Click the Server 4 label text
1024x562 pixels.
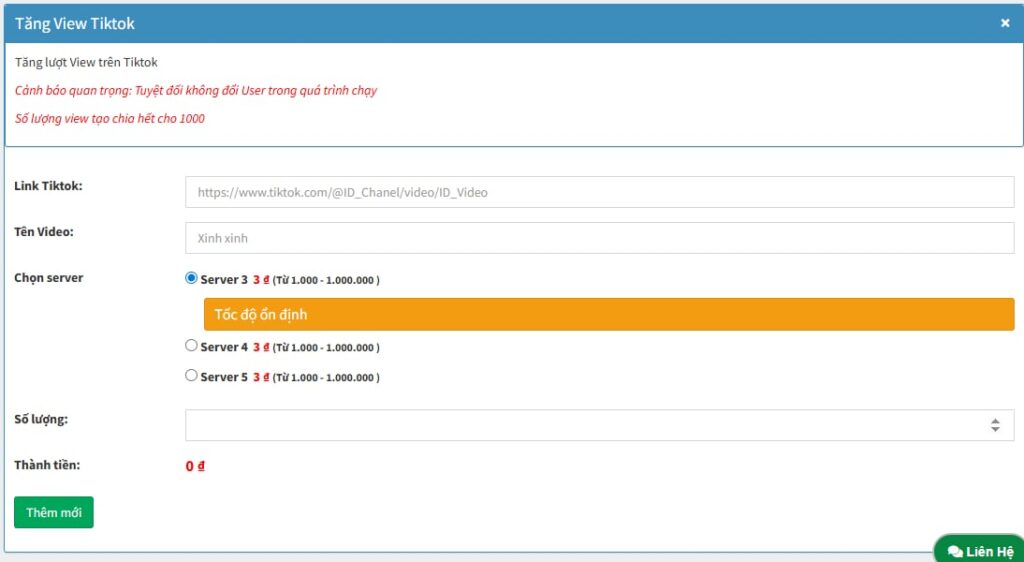pos(224,347)
